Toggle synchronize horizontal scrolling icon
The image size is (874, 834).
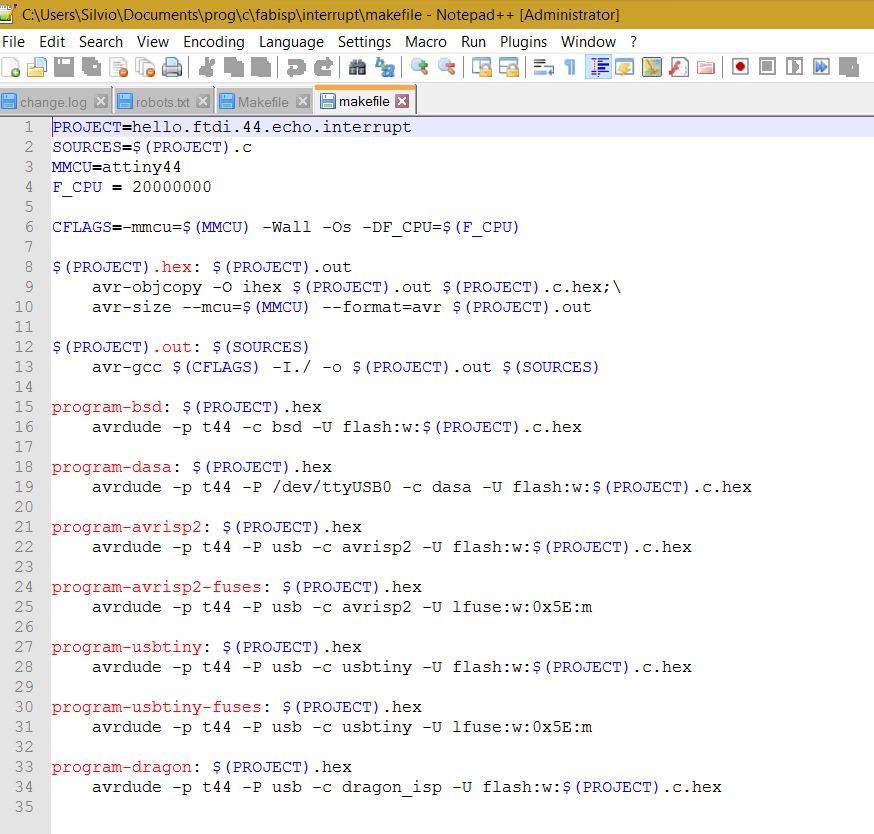[x=508, y=67]
